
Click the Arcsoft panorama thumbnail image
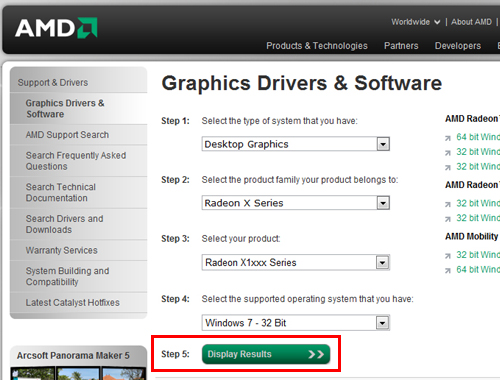[78, 374]
